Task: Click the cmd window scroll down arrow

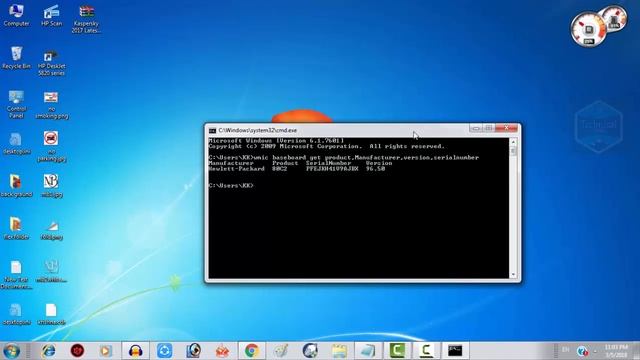Action: (513, 275)
